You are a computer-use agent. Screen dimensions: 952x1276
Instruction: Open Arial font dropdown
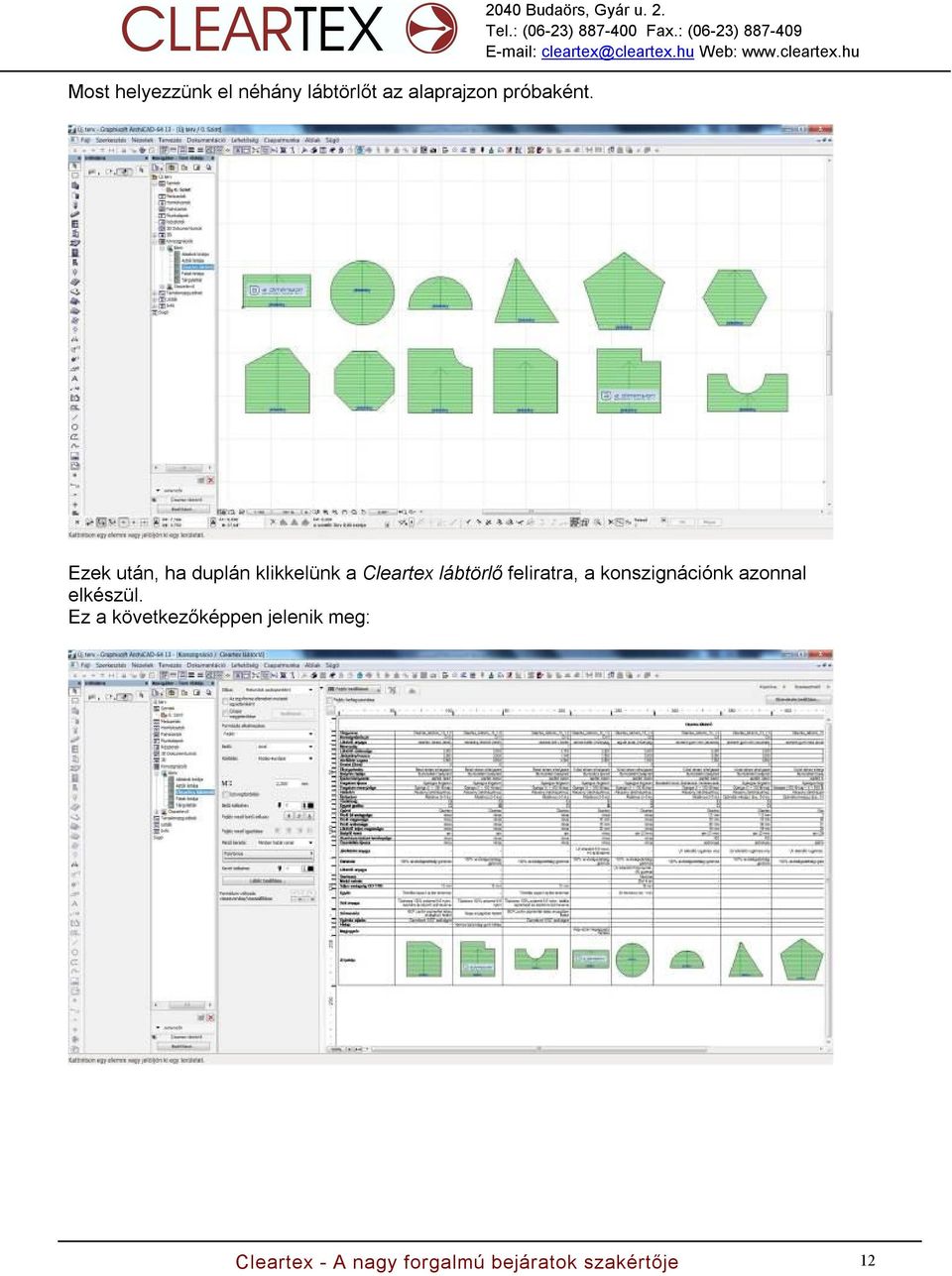[x=286, y=747]
